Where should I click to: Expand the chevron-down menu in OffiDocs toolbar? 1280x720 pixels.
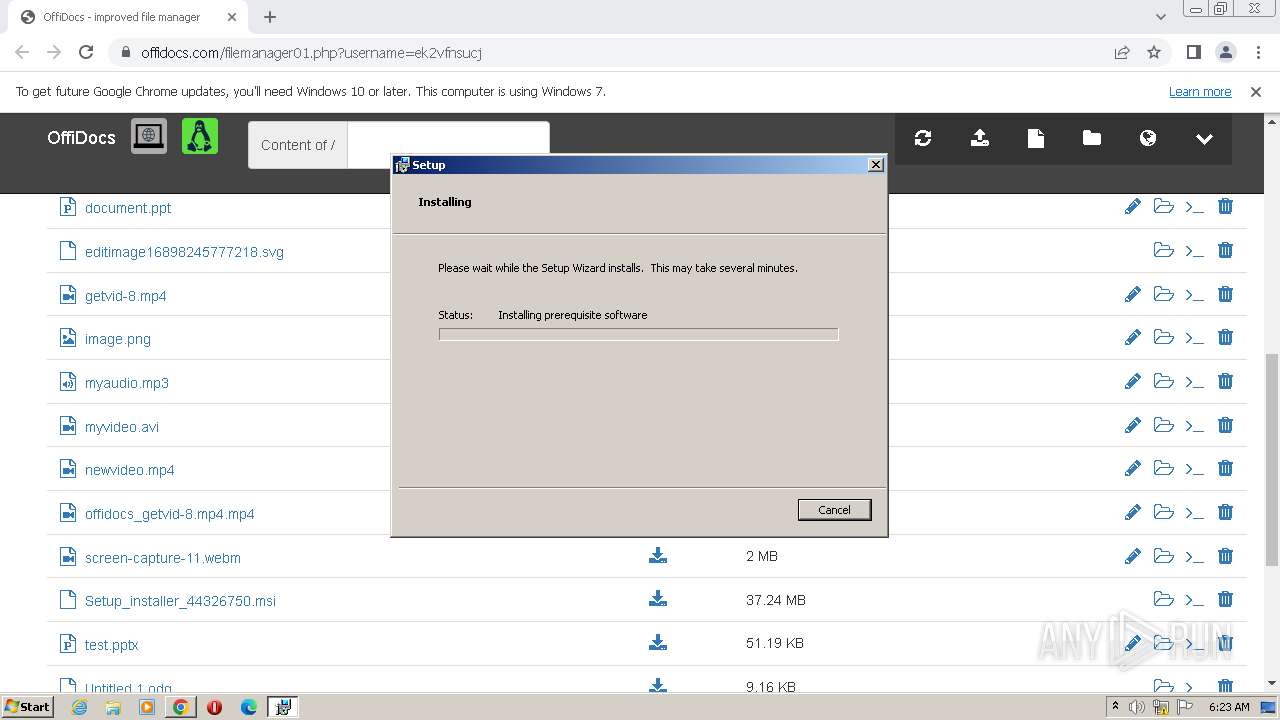coord(1204,139)
